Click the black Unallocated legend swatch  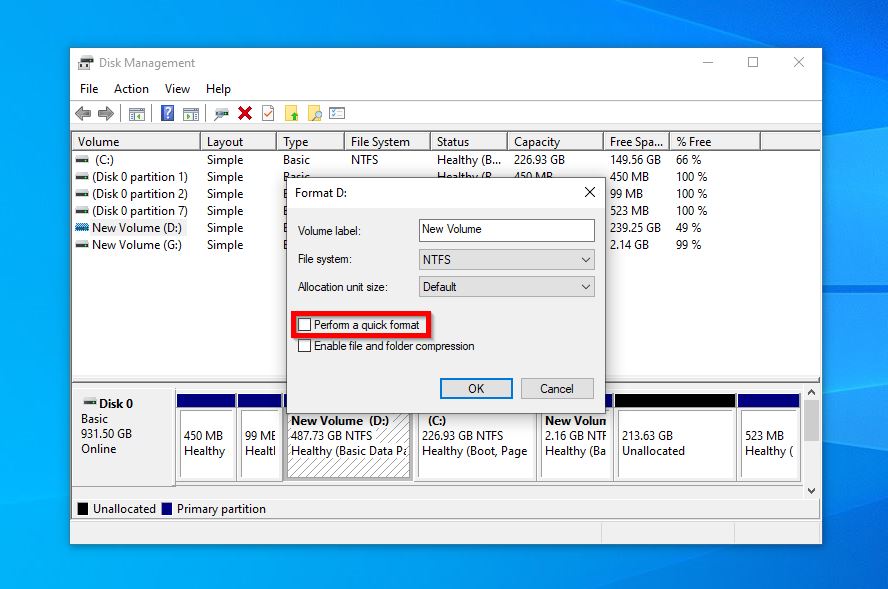pyautogui.click(x=83, y=509)
